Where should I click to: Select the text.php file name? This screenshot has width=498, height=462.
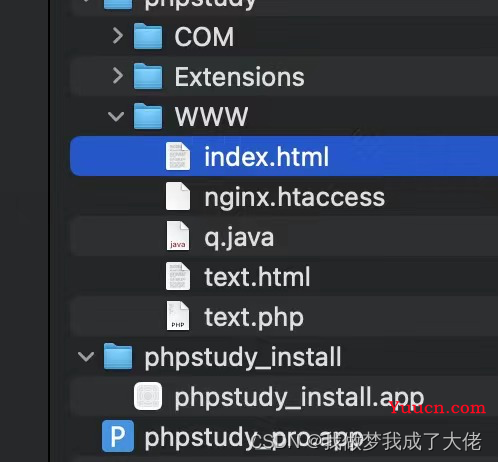click(254, 318)
